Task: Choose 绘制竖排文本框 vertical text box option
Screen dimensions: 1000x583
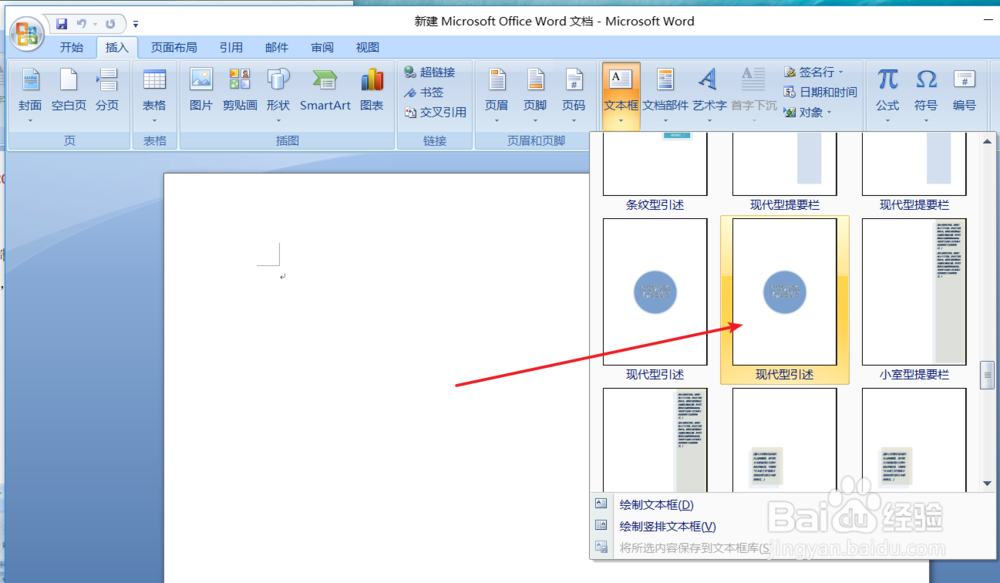Action: (x=665, y=526)
